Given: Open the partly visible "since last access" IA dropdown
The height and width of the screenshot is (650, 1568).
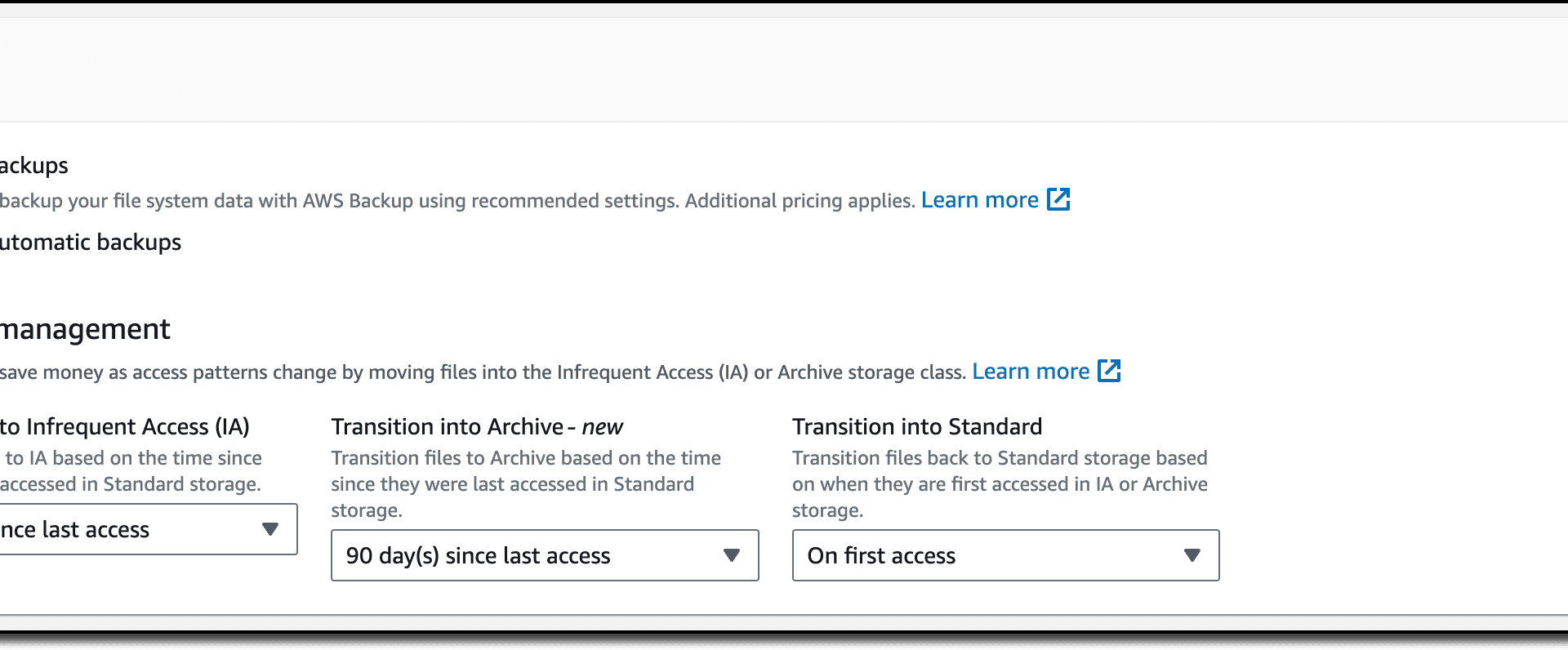Looking at the screenshot, I should 149,529.
